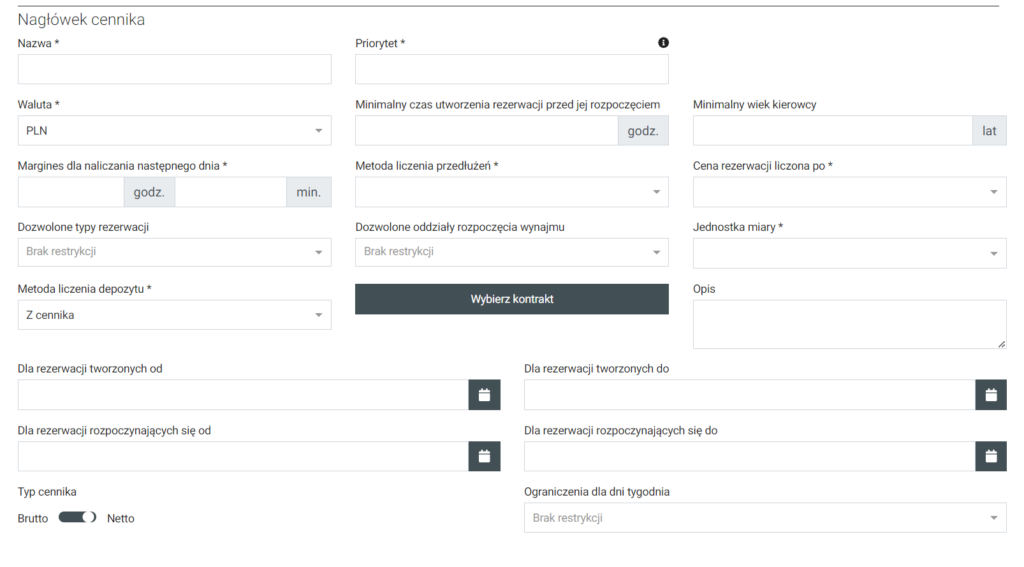Open calendar for 'rozpoczynających się do' date
The height and width of the screenshot is (567, 1024).
point(990,457)
